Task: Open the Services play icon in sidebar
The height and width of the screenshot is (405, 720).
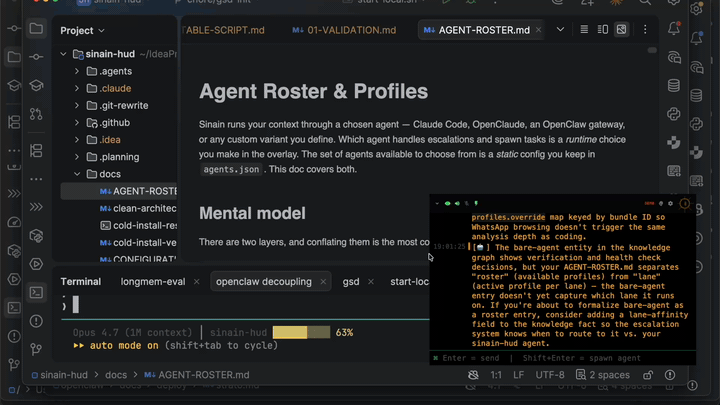Action: [x=36, y=264]
